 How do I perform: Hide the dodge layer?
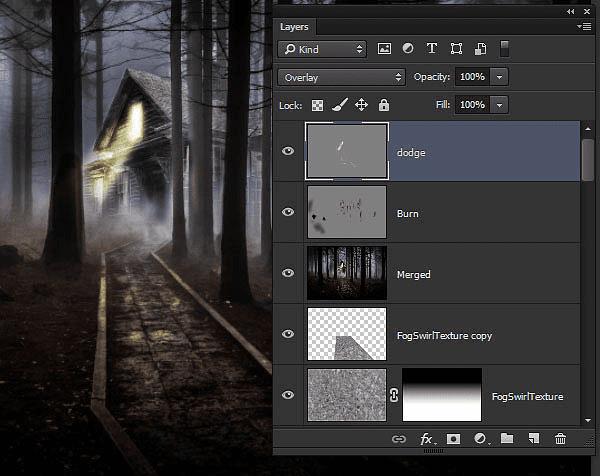[289, 151]
